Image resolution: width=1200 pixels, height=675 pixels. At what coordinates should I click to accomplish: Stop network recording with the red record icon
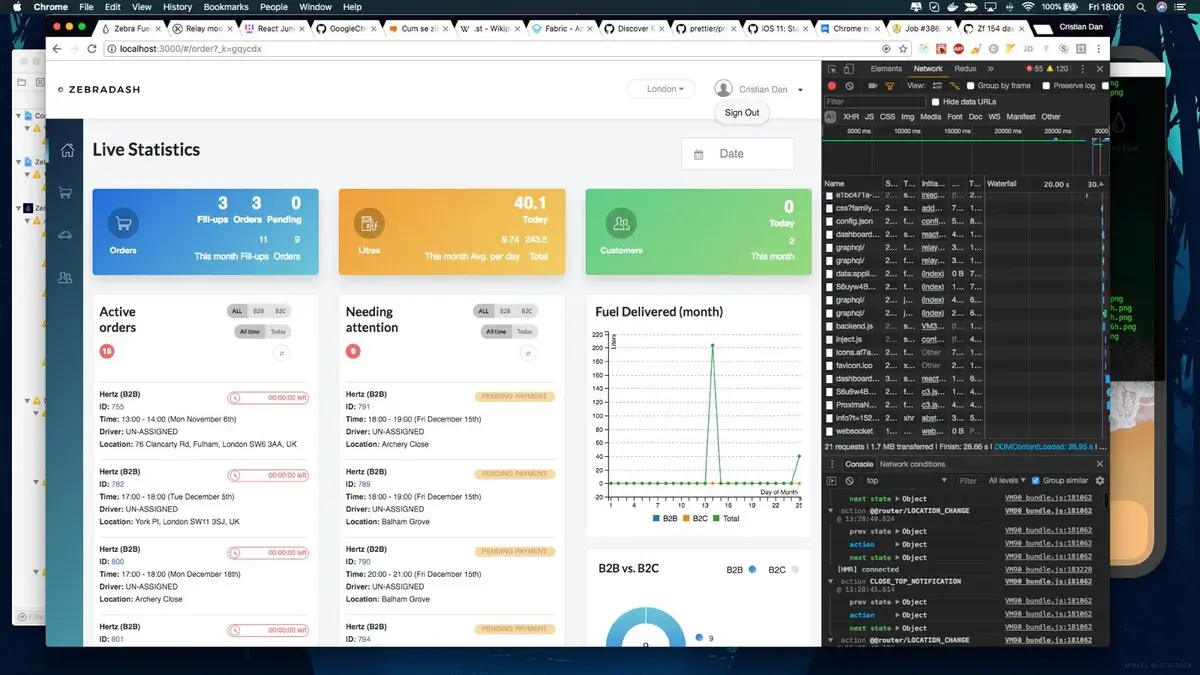click(x=832, y=85)
